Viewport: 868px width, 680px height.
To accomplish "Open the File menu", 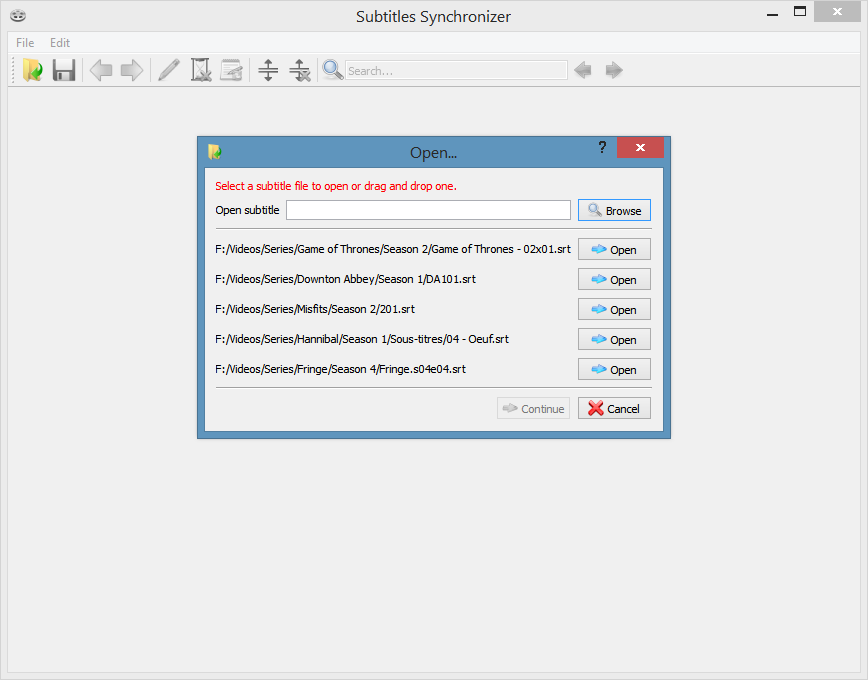I will point(25,43).
